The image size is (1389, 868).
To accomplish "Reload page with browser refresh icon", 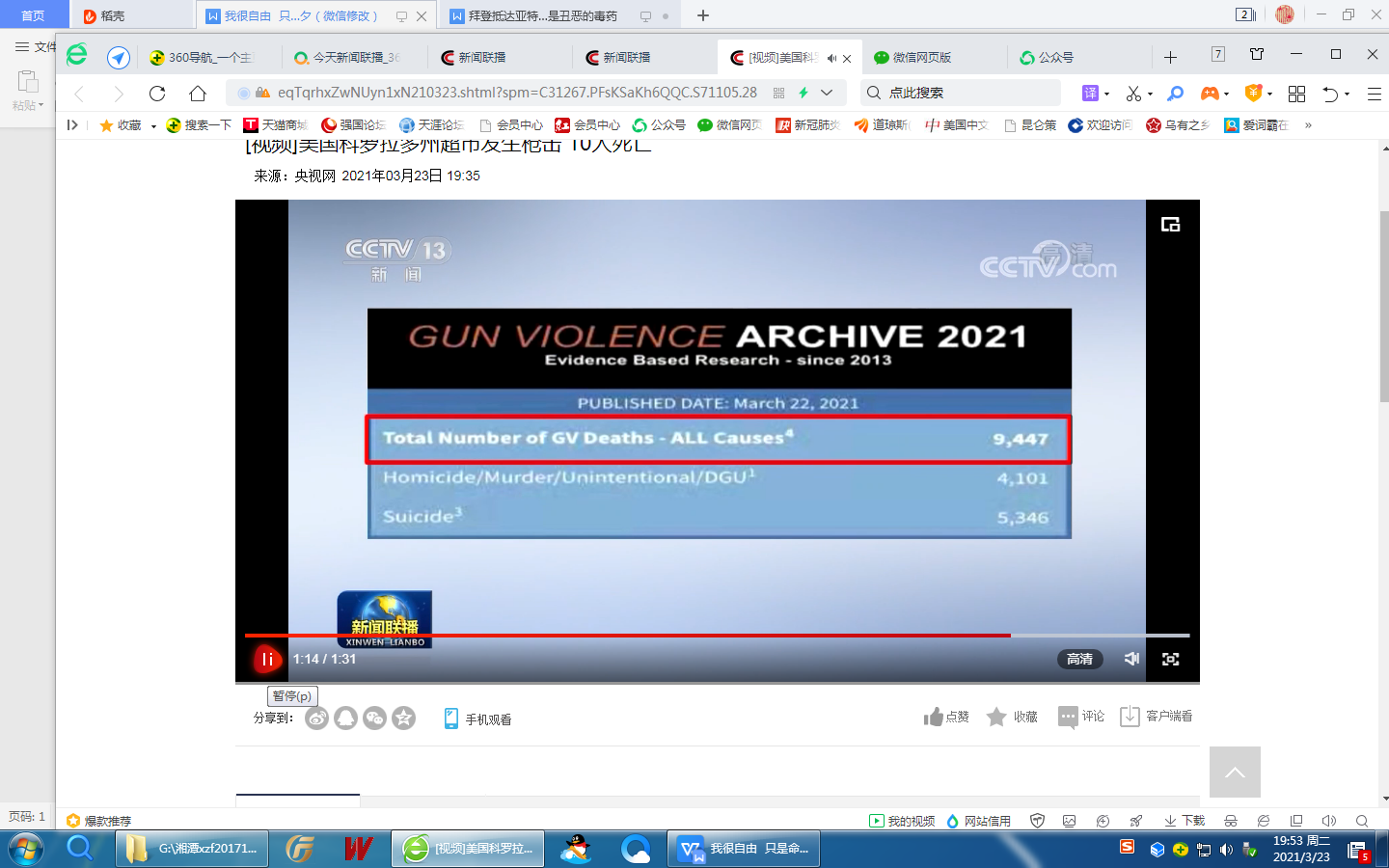I will pyautogui.click(x=157, y=94).
